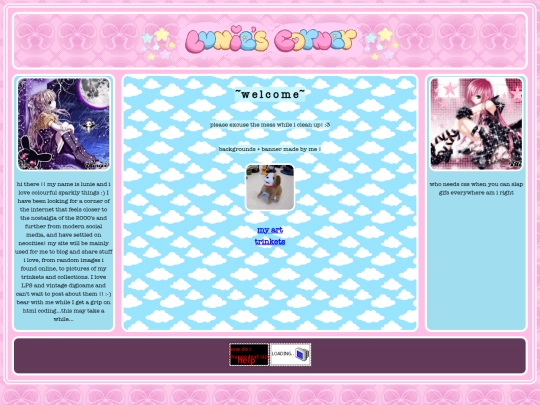Viewport: 540px width, 405px height.
Task: Click the red "help" blinkie badge
Action: coord(249,354)
